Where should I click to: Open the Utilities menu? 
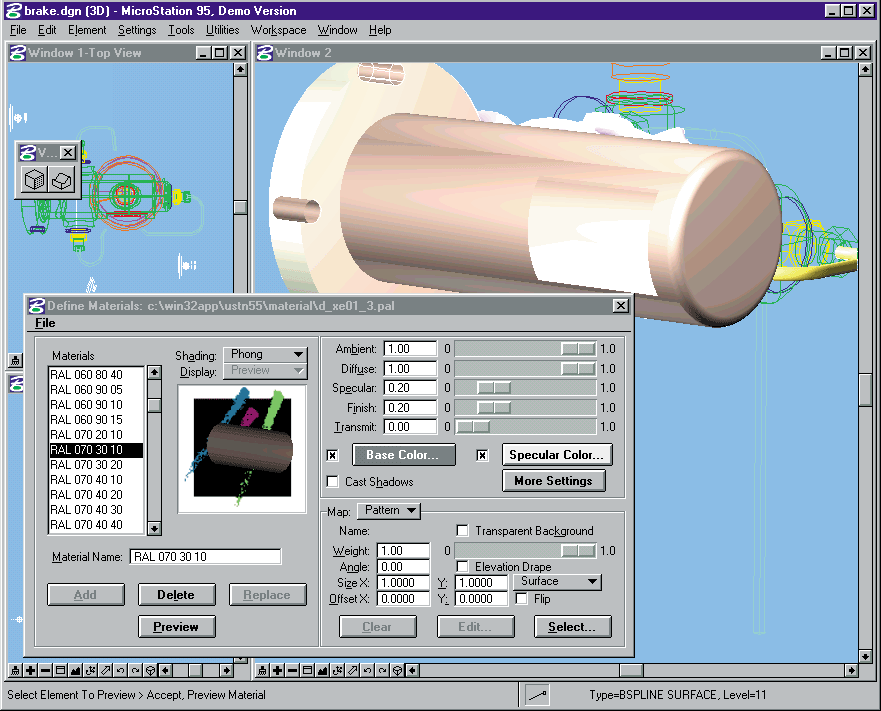point(223,30)
